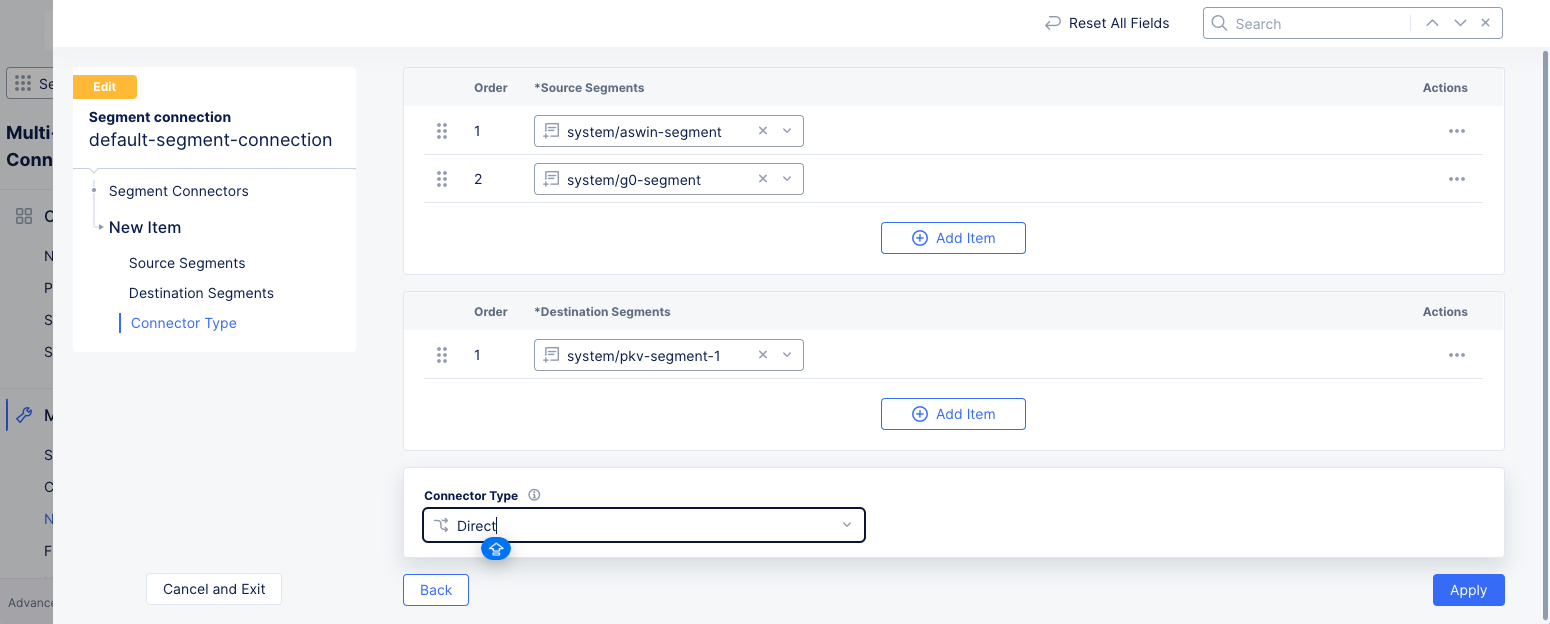
Task: Click drag handle for g0-segment row
Action: [x=441, y=179]
